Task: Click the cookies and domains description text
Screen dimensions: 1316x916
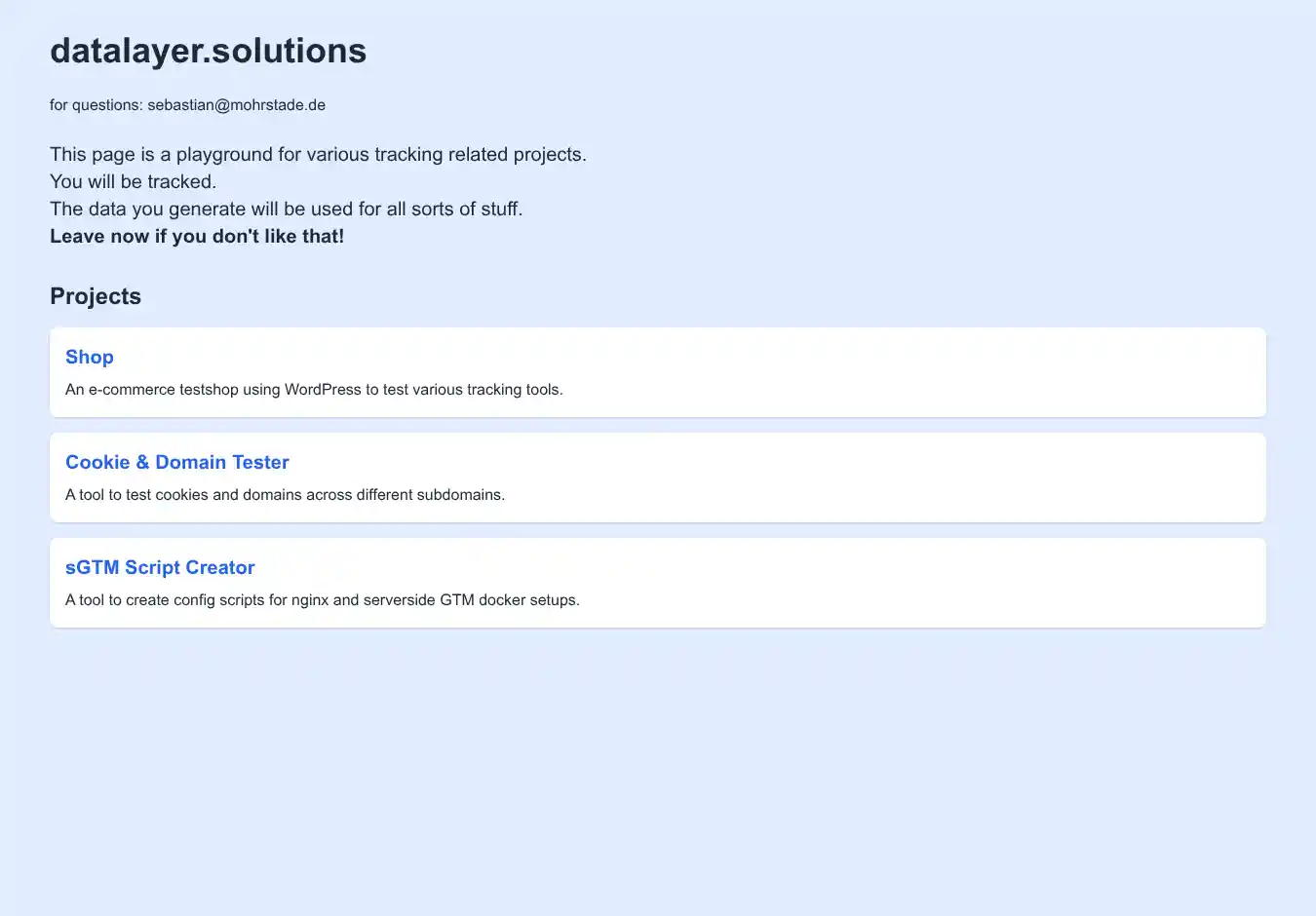Action: (285, 495)
